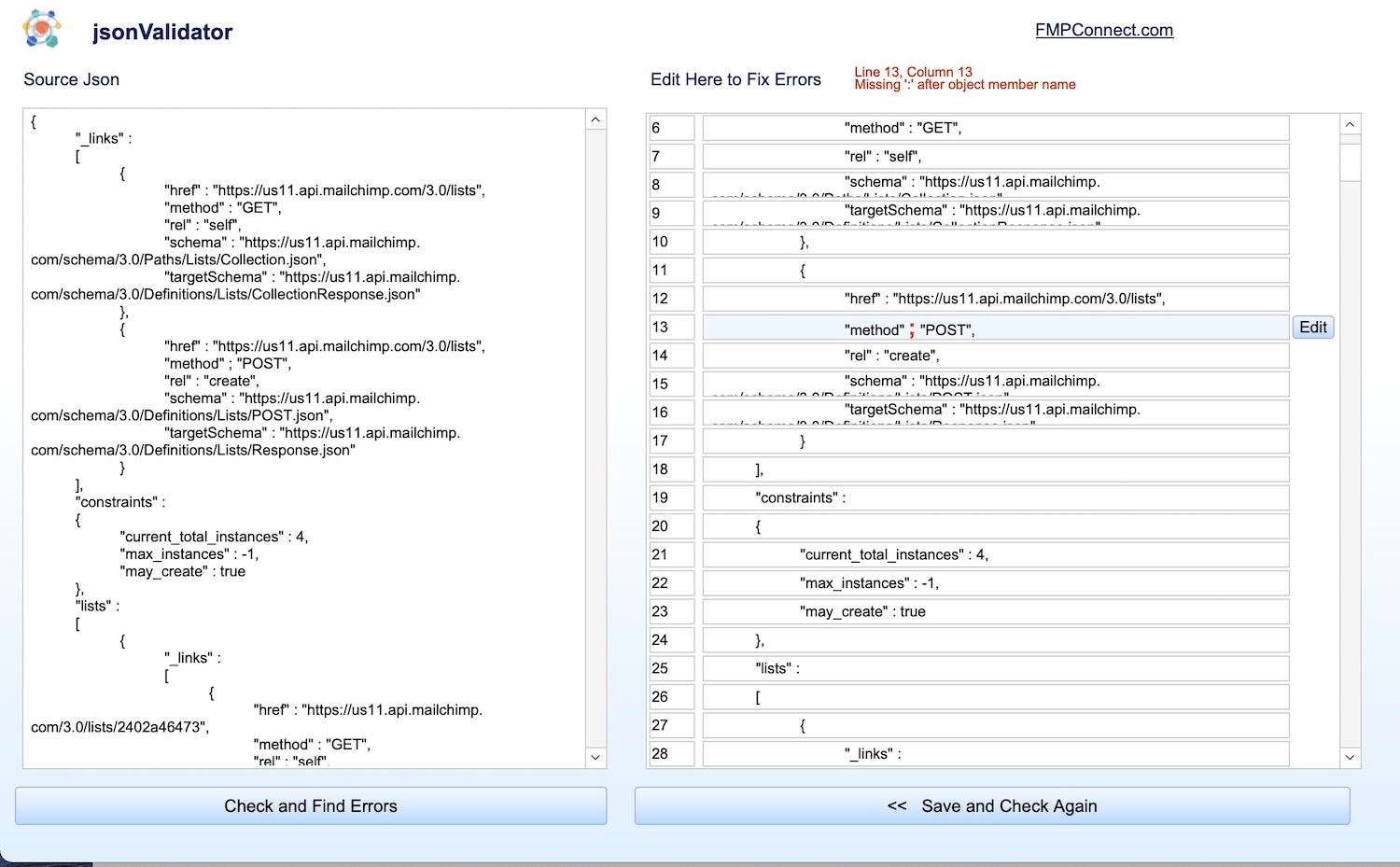Screen dimensions: 1400x867
Task: Click the line 12 field with the "href" lists URL
Action: (x=996, y=299)
